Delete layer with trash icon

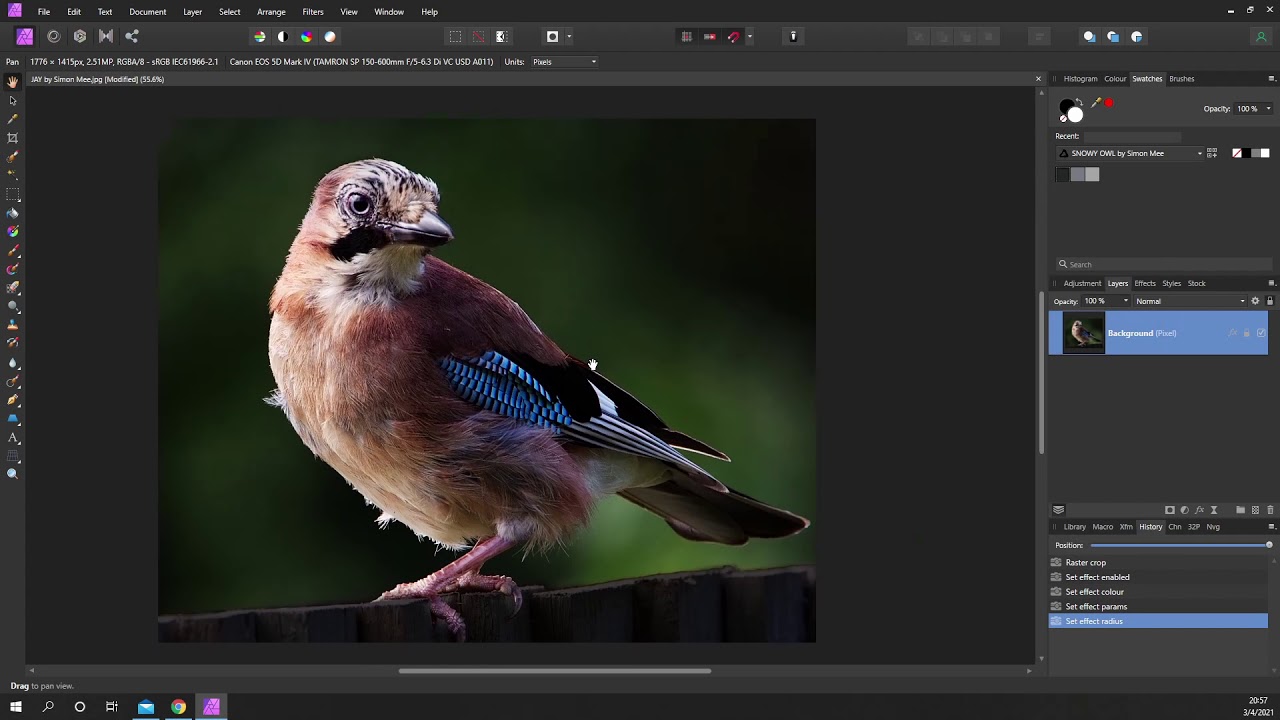[x=1270, y=510]
